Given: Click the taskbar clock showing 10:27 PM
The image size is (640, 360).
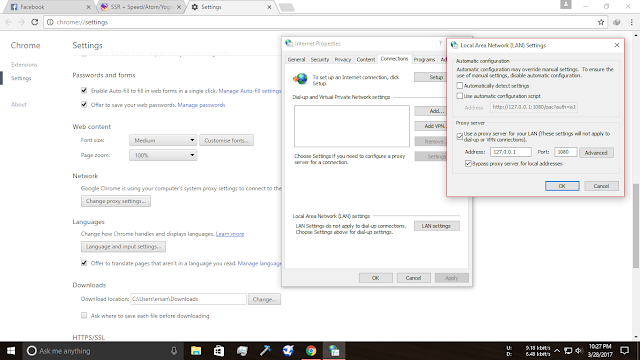Looking at the screenshot, I should 600,351.
